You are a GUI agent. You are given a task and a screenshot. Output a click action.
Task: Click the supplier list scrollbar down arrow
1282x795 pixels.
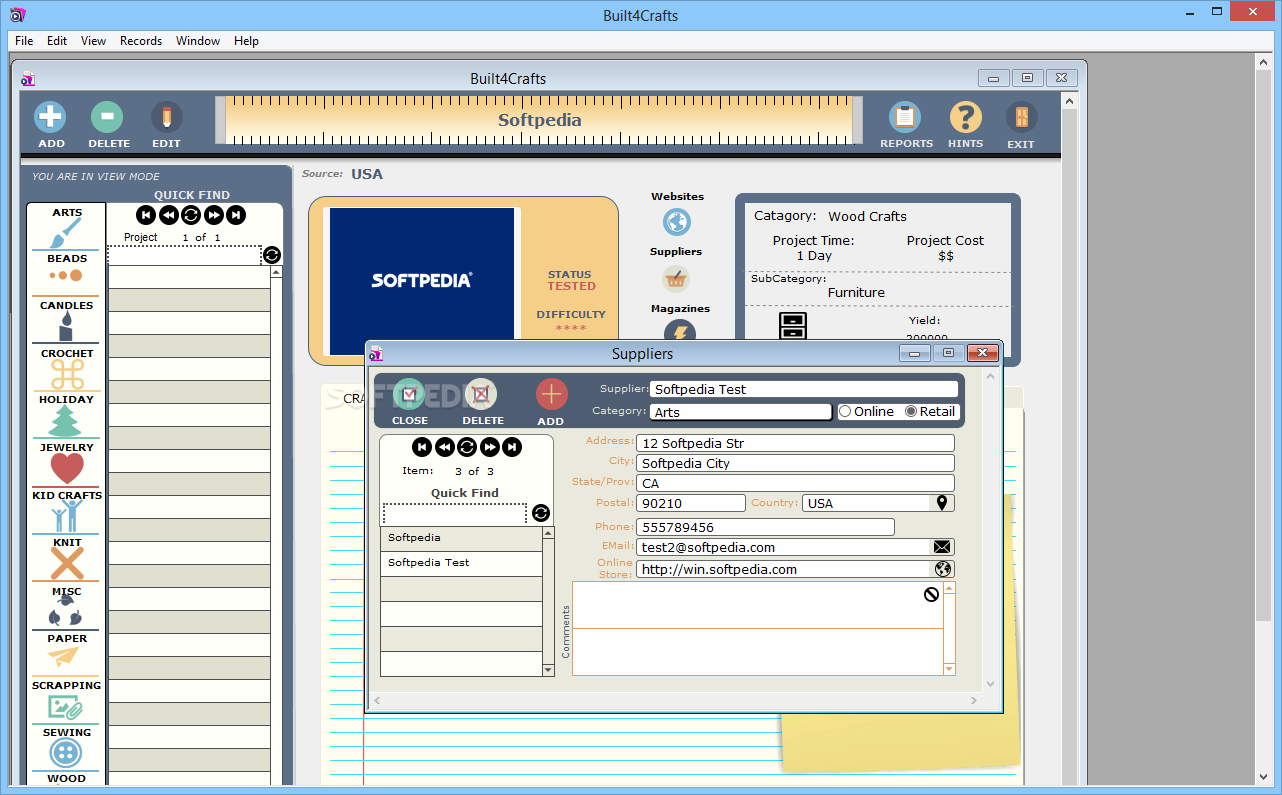(548, 670)
